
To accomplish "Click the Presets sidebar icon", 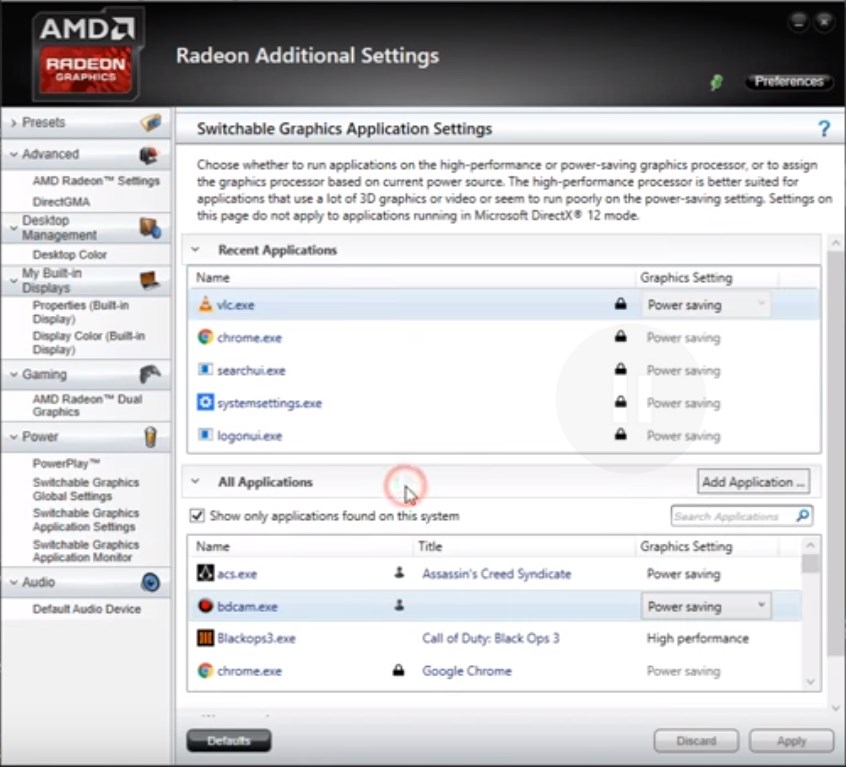I will [x=151, y=122].
